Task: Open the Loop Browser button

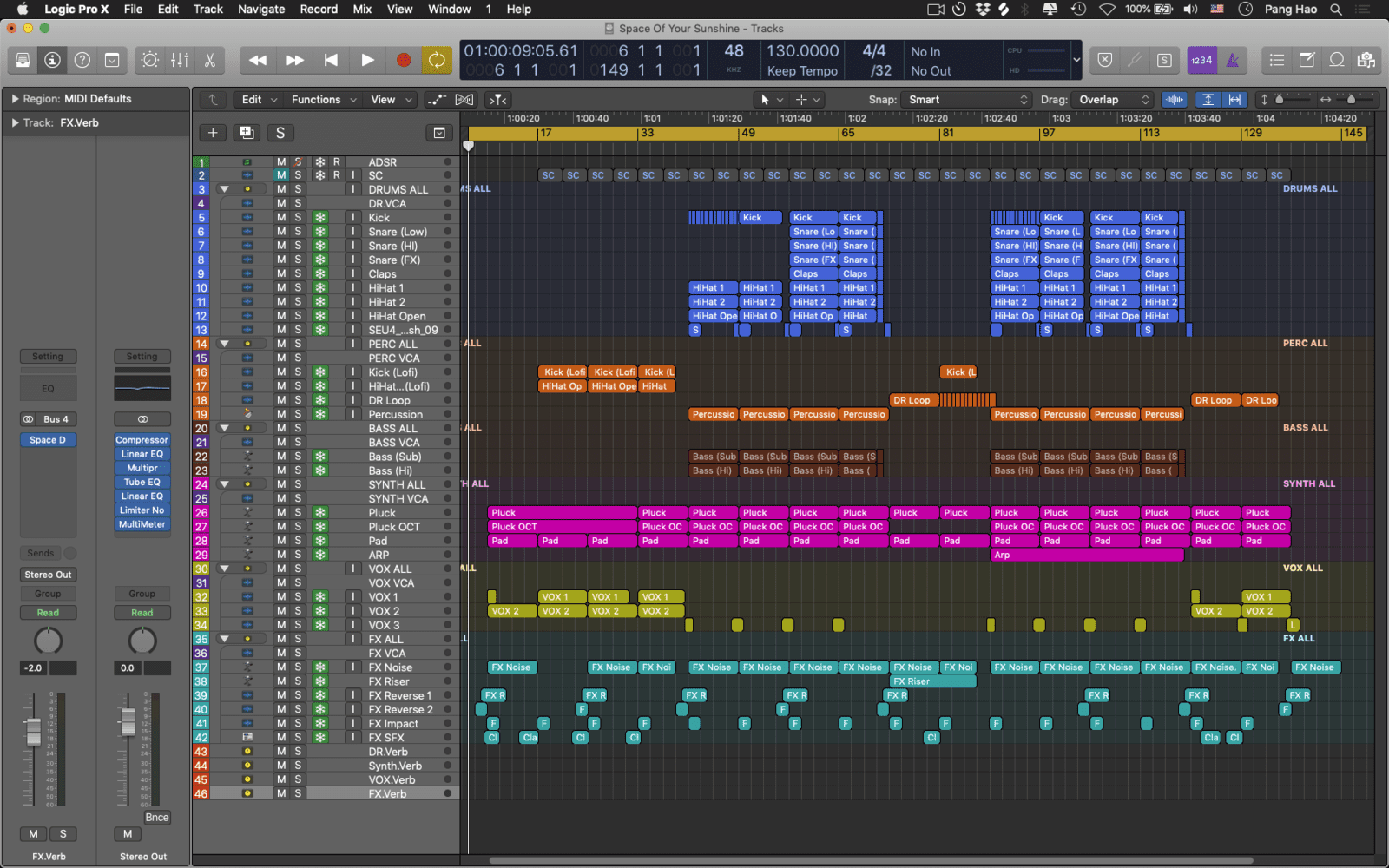Action: 1337,60
